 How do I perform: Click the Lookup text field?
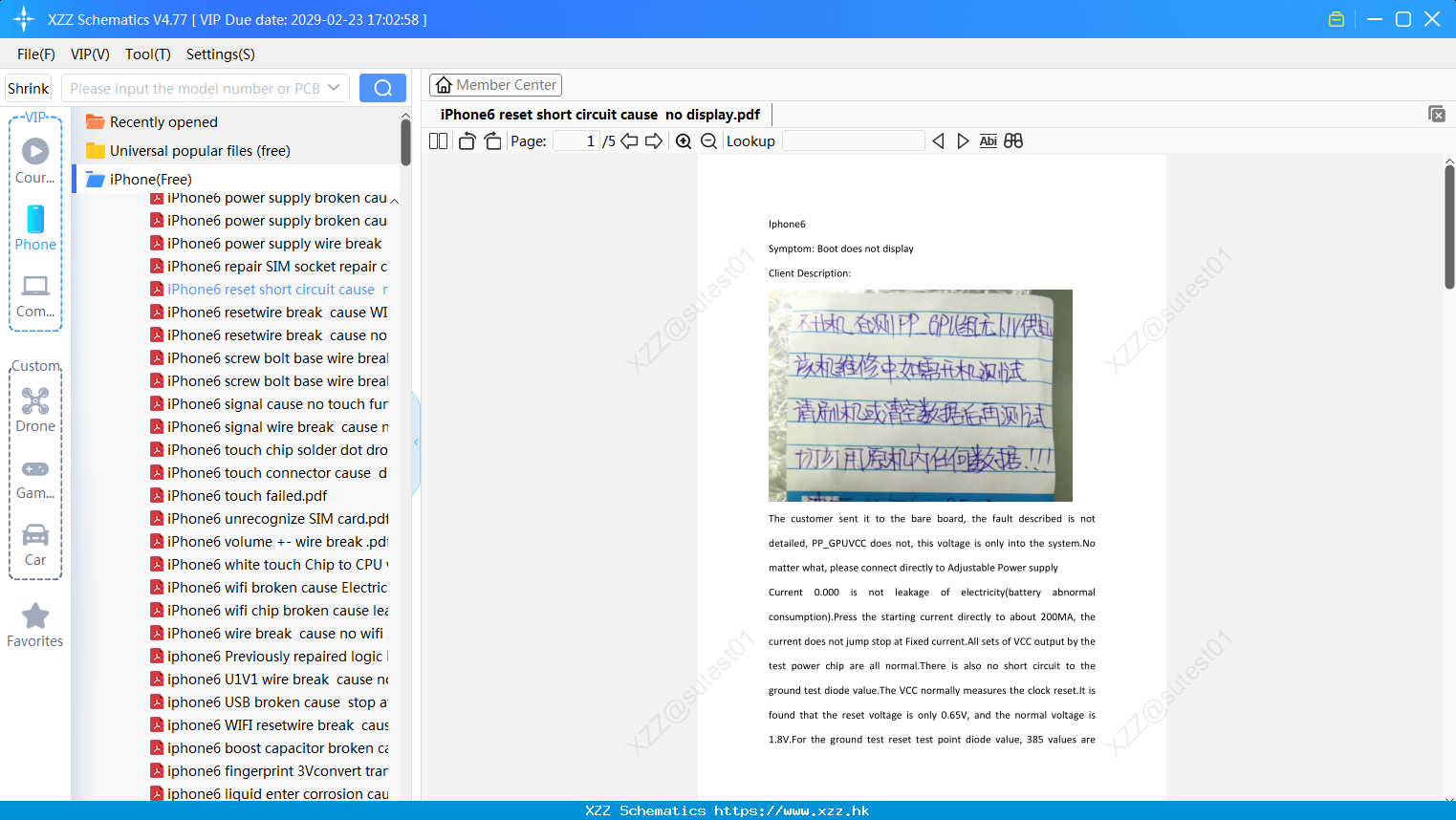(x=853, y=141)
